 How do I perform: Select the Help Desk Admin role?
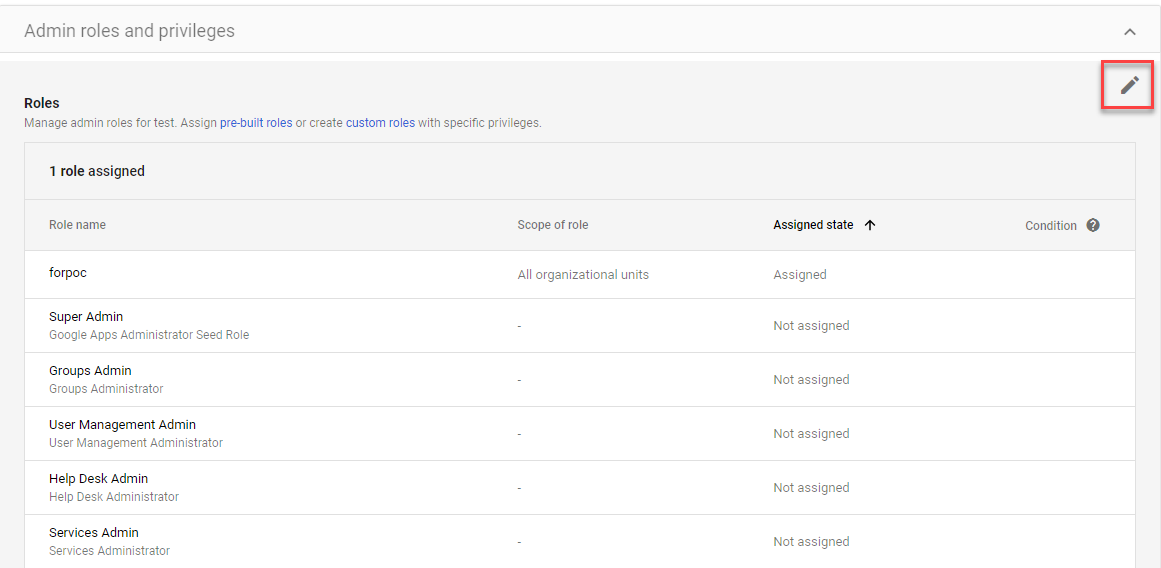pos(98,479)
